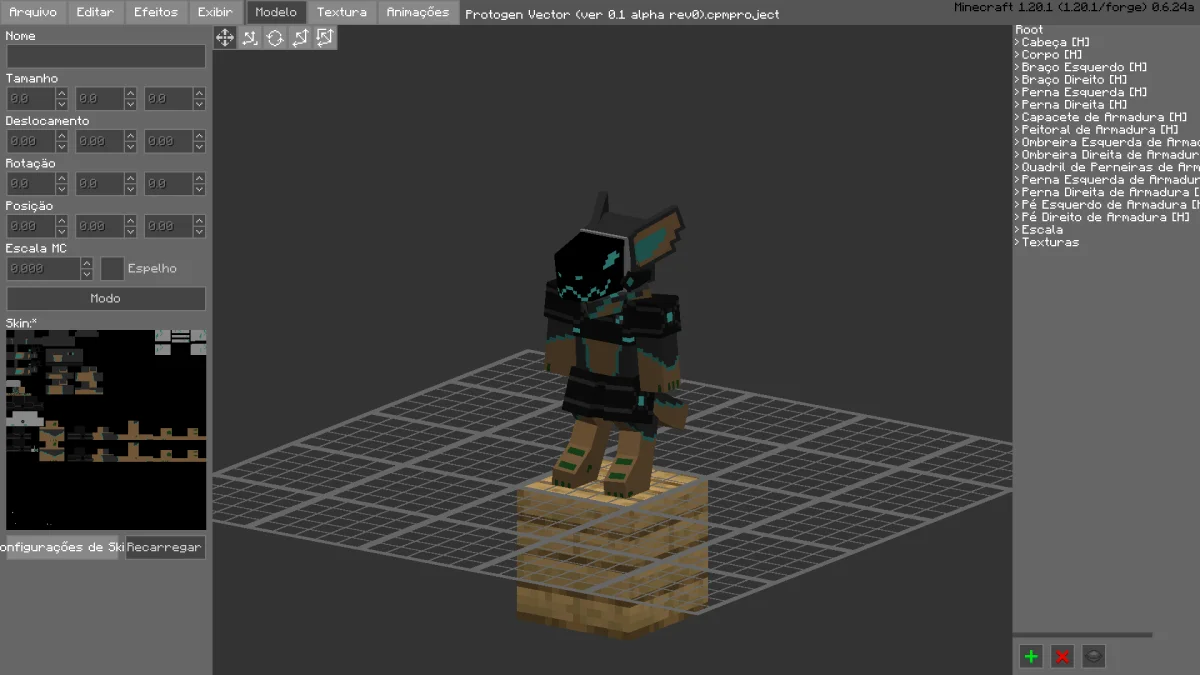Expand the Cabeça [H] tree node
1200x675 pixels.
click(1017, 42)
